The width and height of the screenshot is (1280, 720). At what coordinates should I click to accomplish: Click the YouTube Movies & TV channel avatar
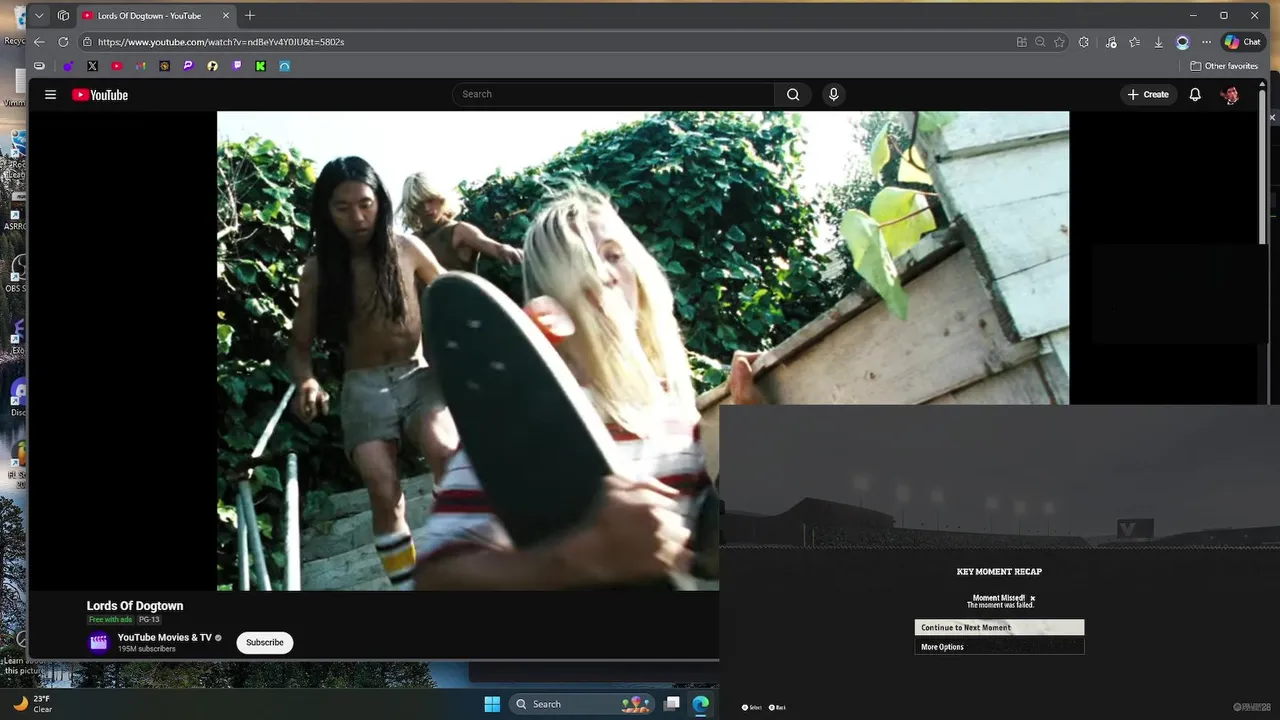coord(98,642)
